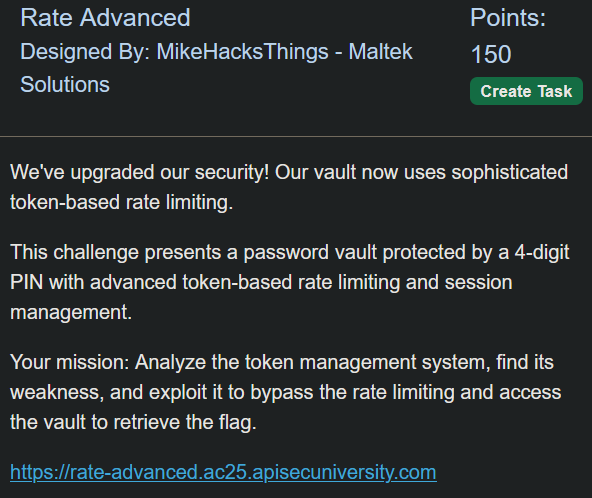This screenshot has height=498, width=592.
Task: Click the word Solutions under the designer name
Action: [65, 84]
